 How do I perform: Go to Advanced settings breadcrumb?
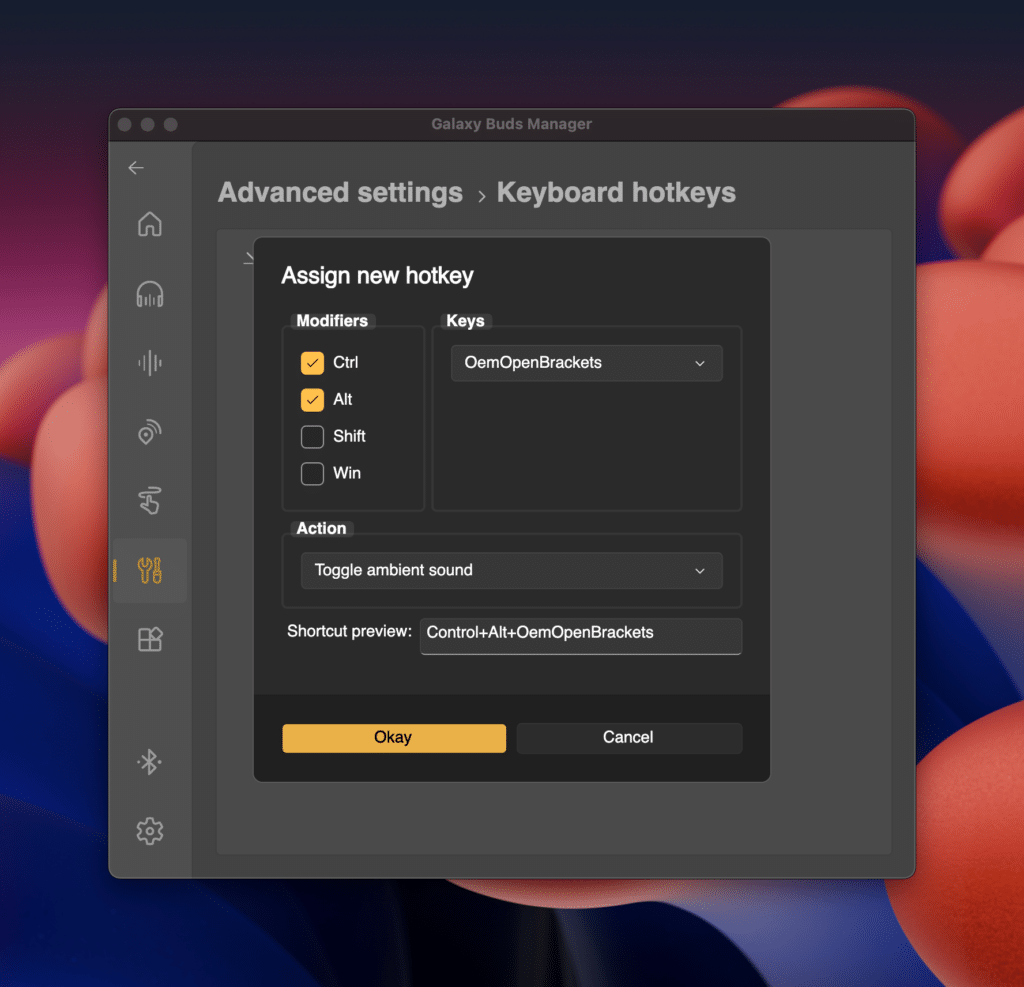pos(340,193)
